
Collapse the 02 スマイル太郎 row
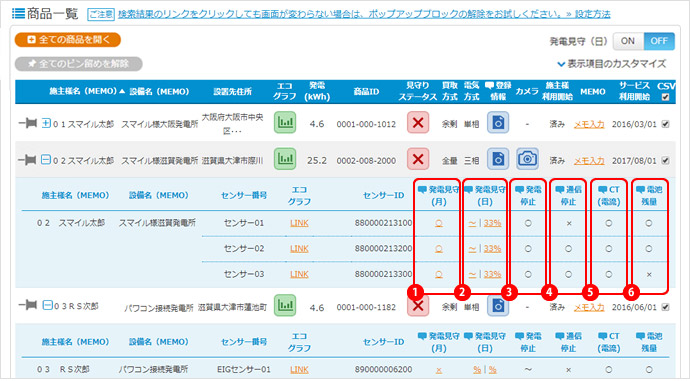(46, 160)
